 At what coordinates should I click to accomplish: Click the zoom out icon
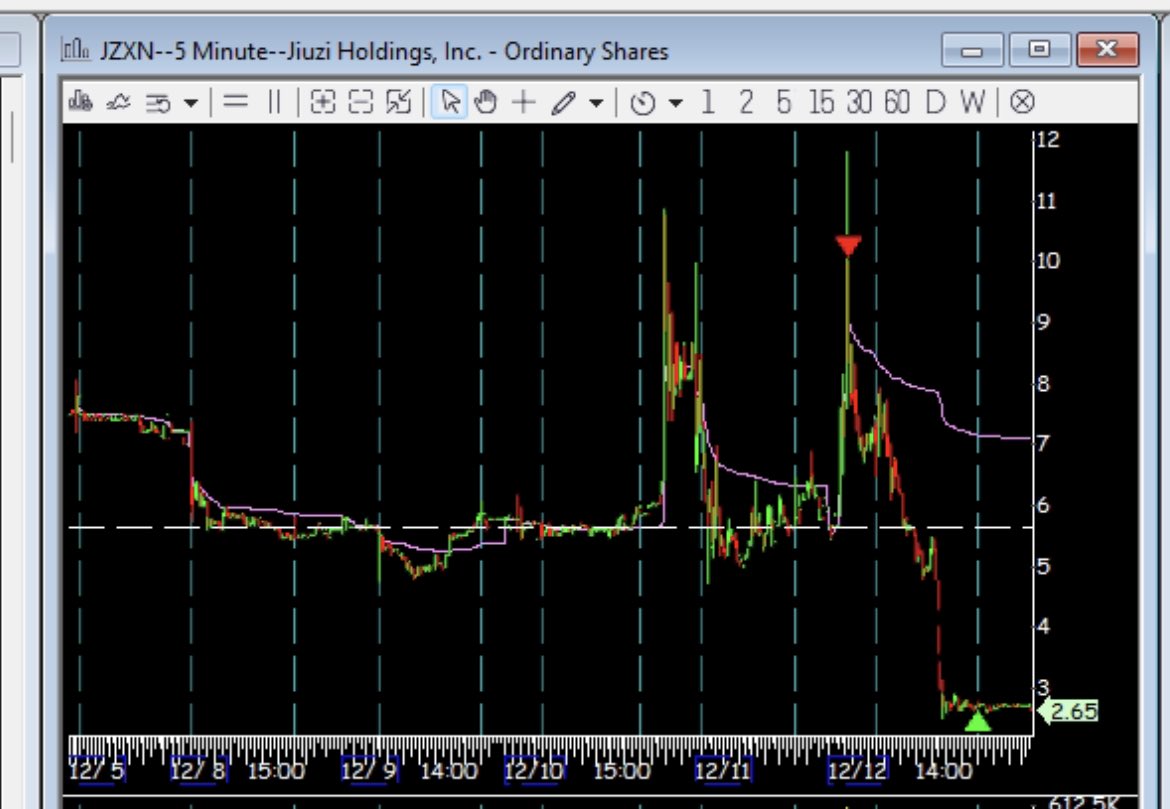tap(360, 101)
